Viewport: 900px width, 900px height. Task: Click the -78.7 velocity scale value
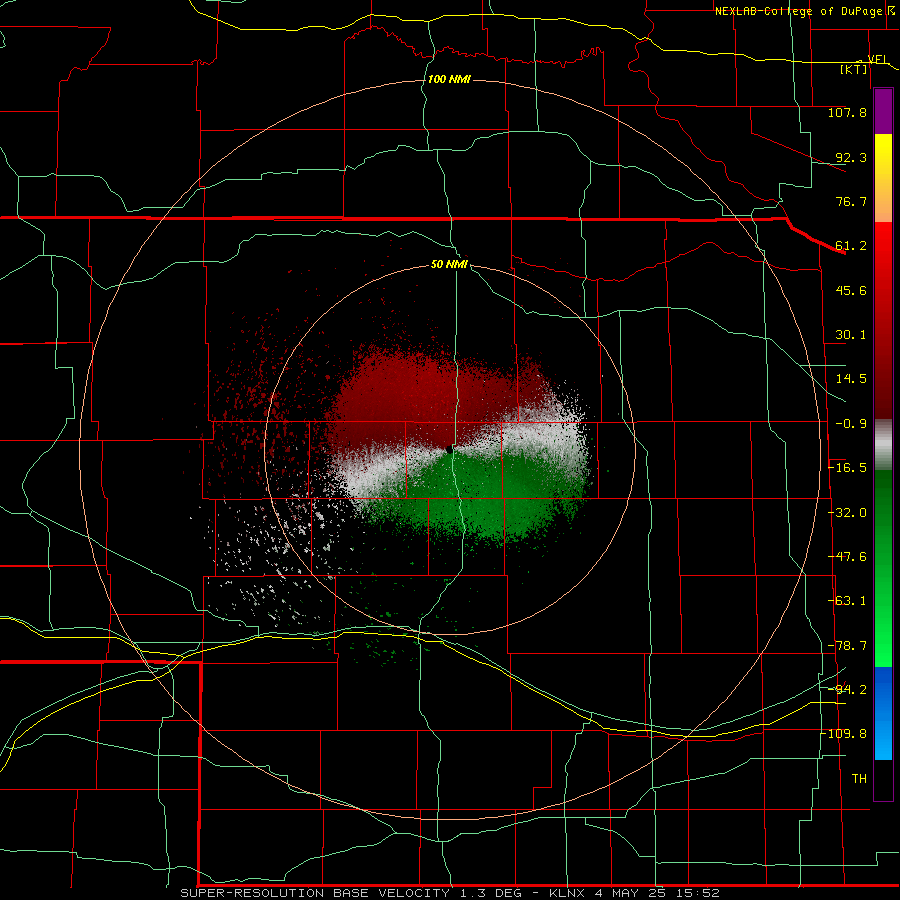tap(847, 646)
